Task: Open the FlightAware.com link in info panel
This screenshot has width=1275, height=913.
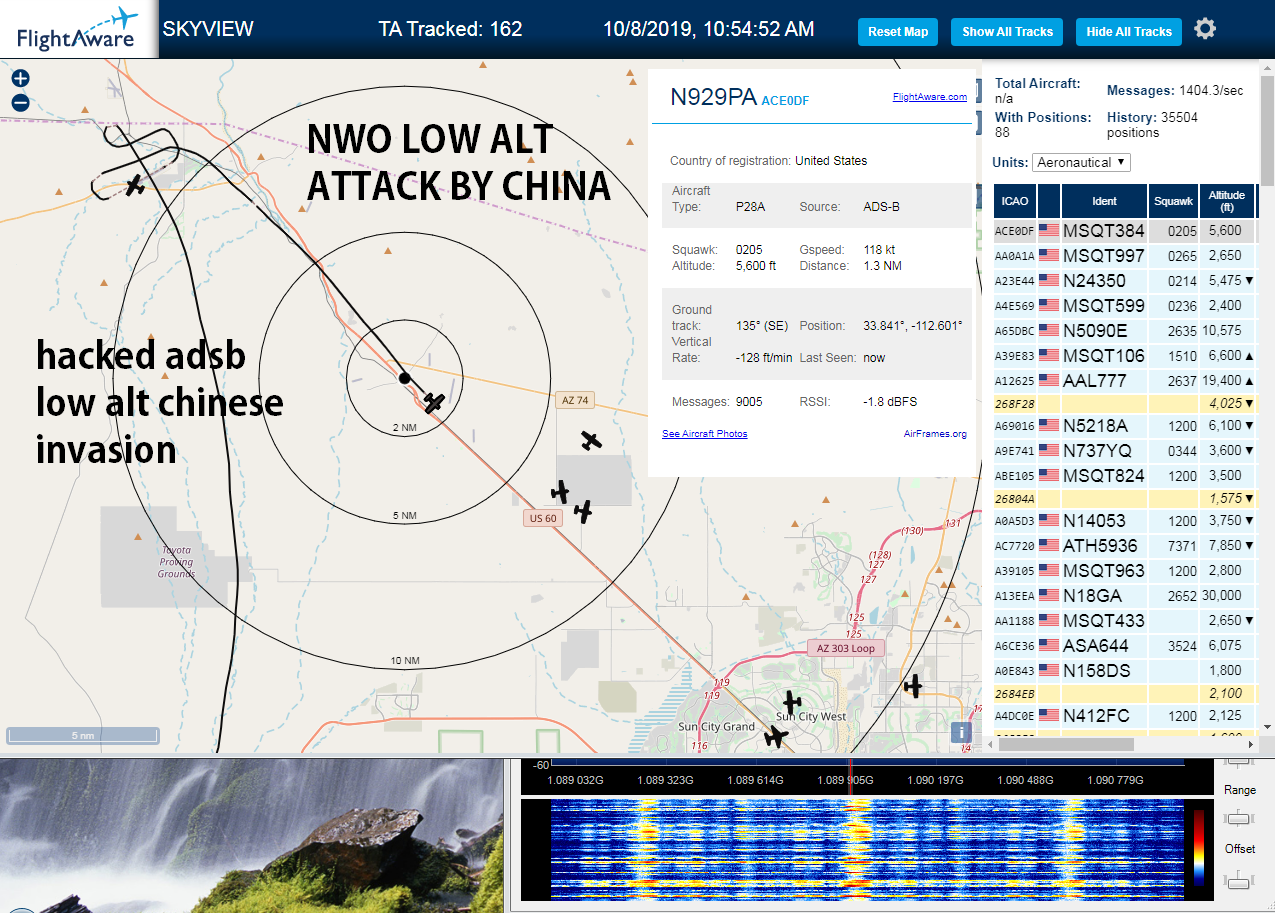Action: coord(930,97)
